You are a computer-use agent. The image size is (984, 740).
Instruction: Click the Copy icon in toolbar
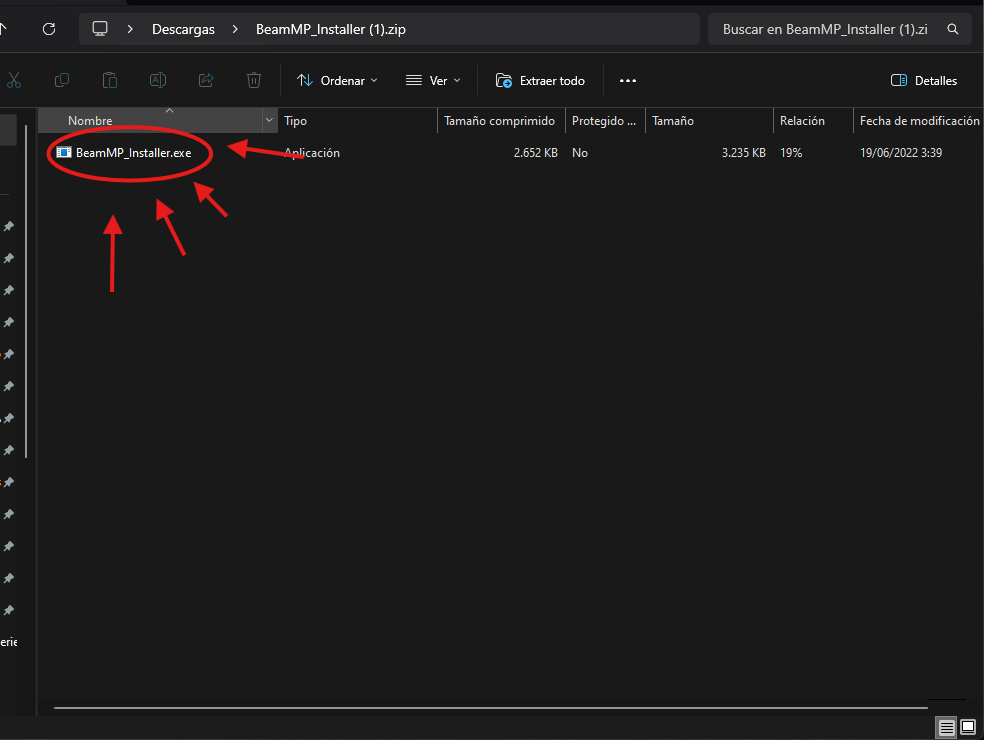(x=62, y=80)
